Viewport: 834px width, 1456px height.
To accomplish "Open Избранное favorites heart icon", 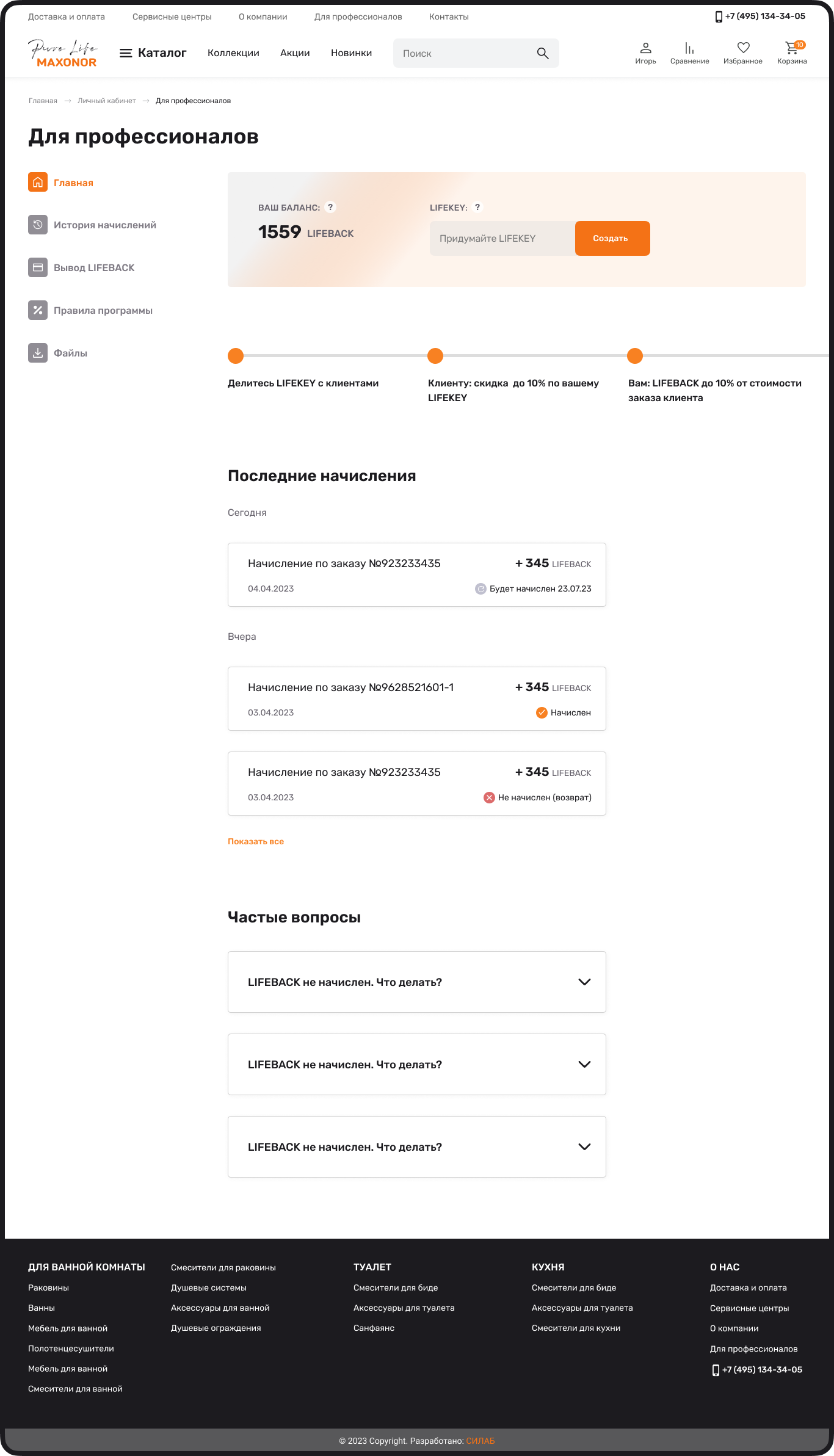I will 743,47.
